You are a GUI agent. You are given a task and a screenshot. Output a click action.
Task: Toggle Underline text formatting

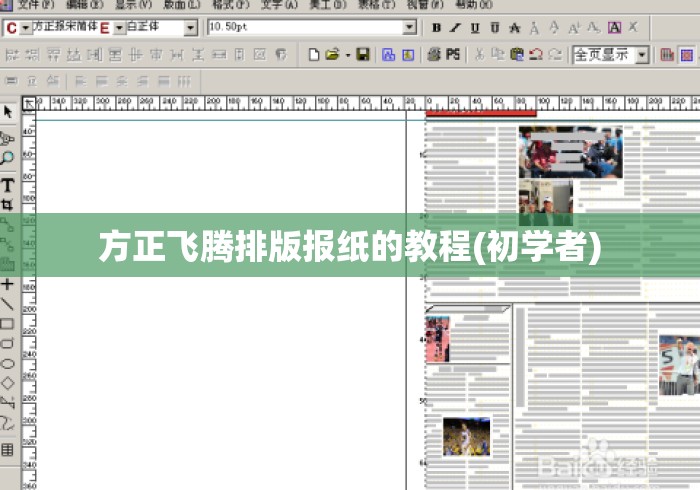[x=475, y=28]
